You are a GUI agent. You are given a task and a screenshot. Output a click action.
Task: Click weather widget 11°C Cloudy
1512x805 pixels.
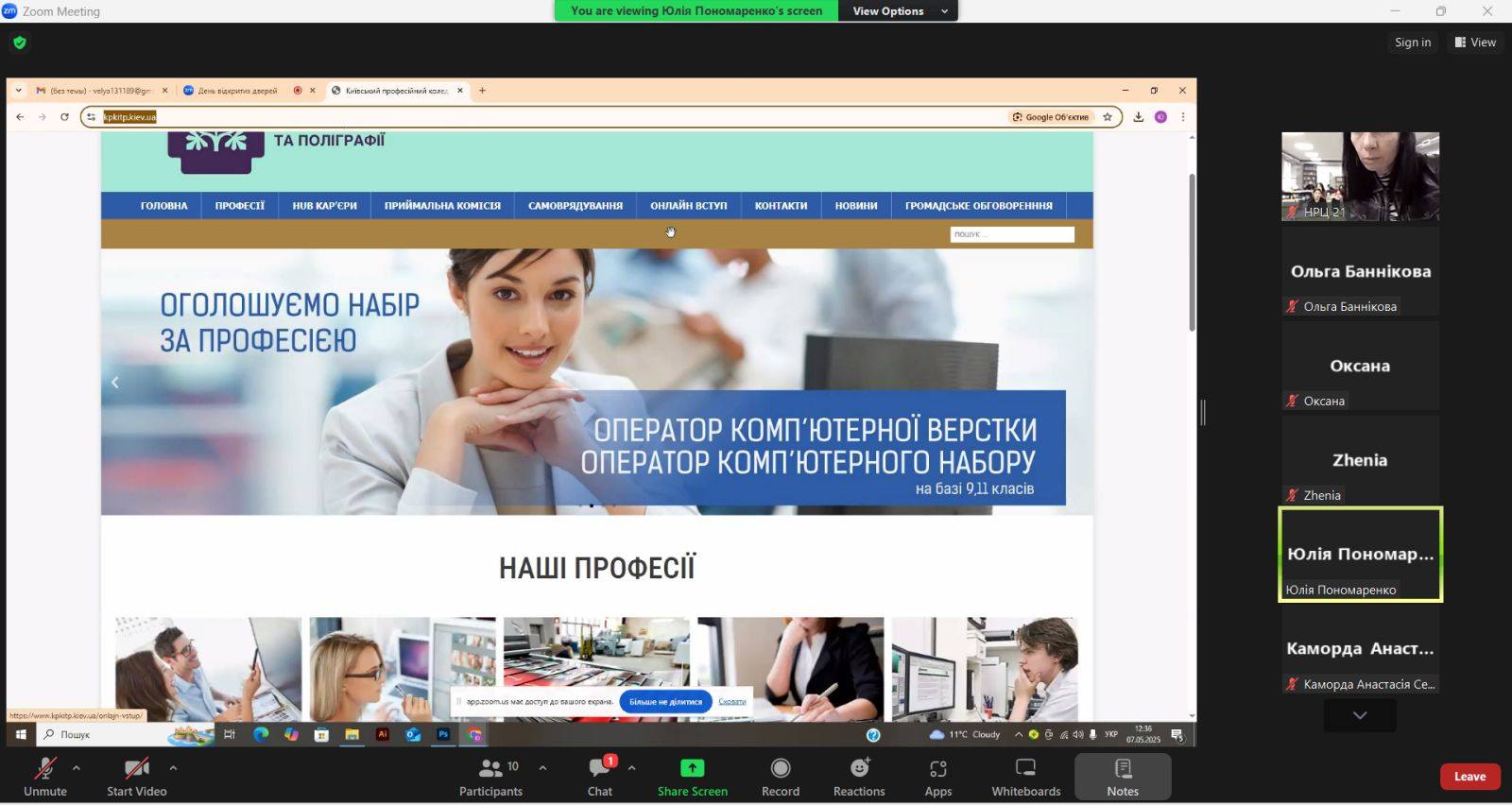[x=965, y=734]
